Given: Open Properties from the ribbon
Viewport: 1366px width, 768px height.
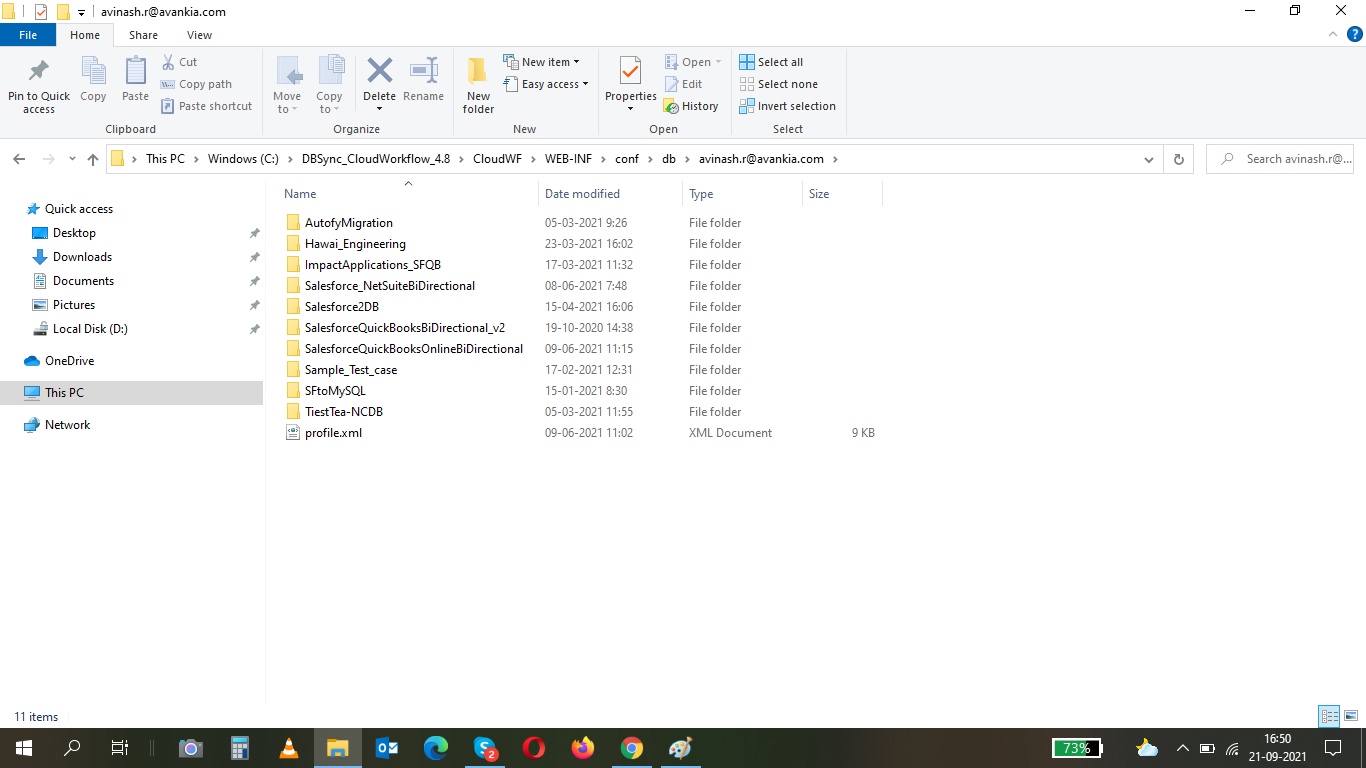Looking at the screenshot, I should pos(630,73).
